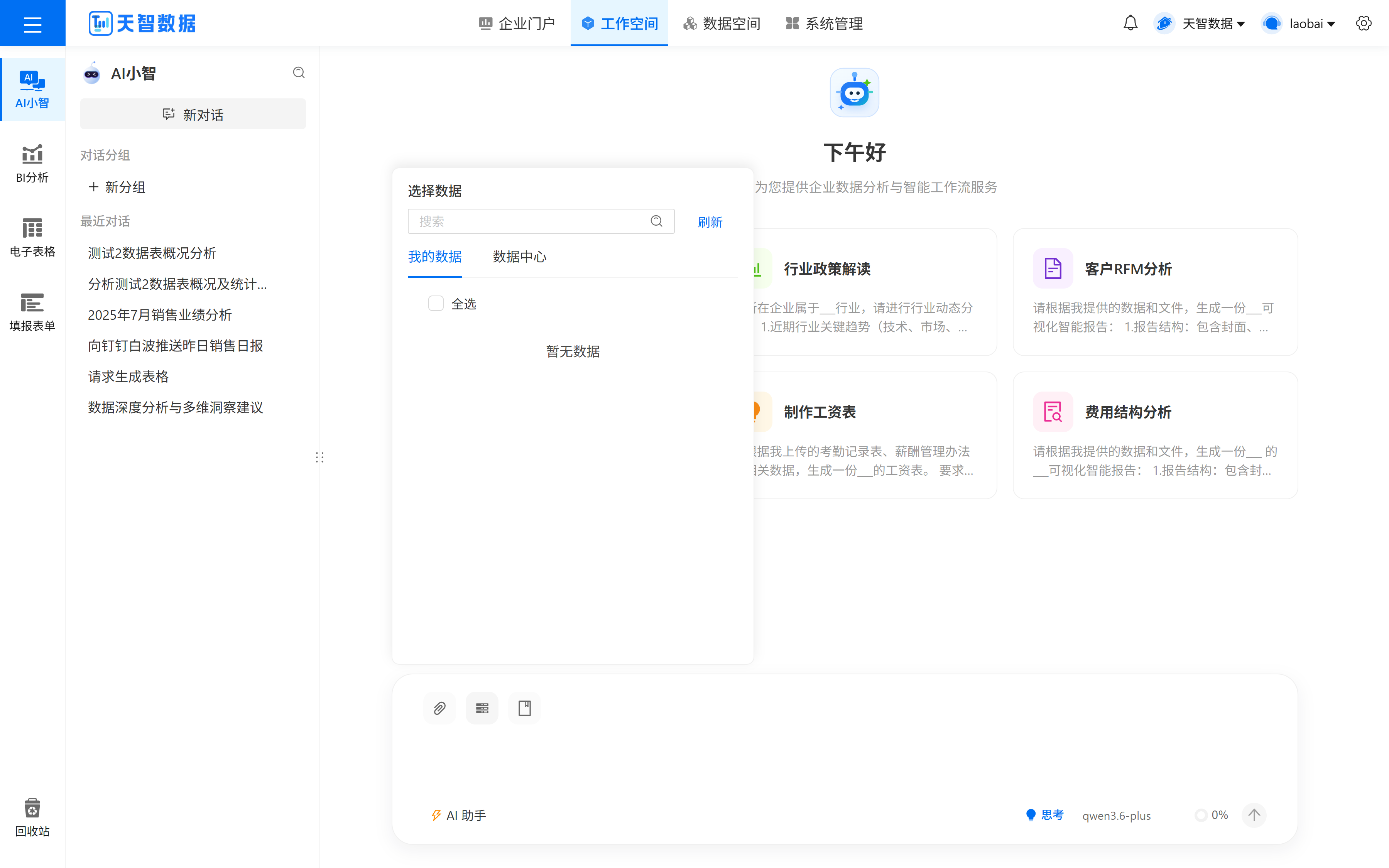Click the pink search-document icon on 费用结构分析
1389x868 pixels.
[x=1053, y=412]
